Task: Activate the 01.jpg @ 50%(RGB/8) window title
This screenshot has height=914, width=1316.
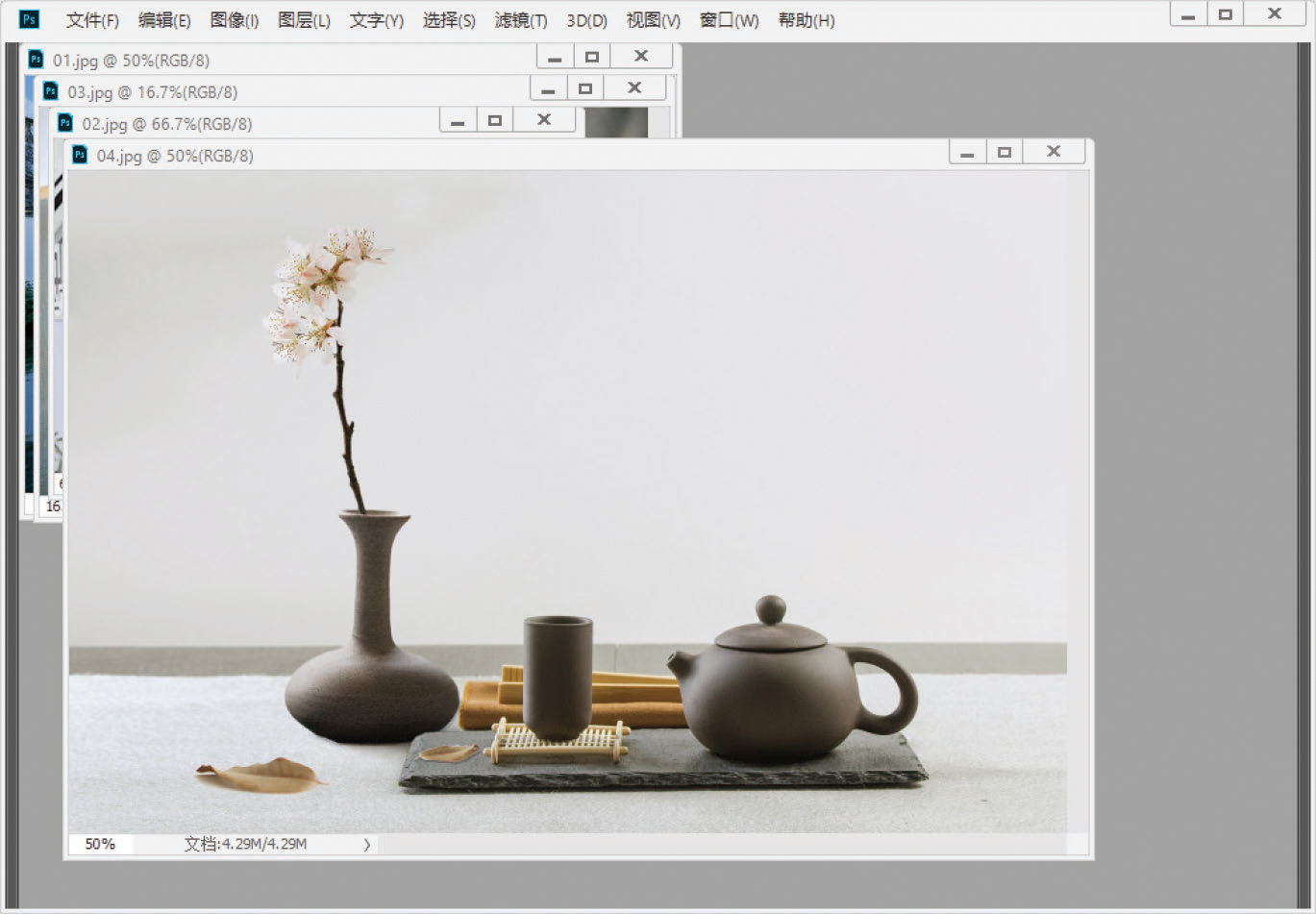Action: [131, 60]
